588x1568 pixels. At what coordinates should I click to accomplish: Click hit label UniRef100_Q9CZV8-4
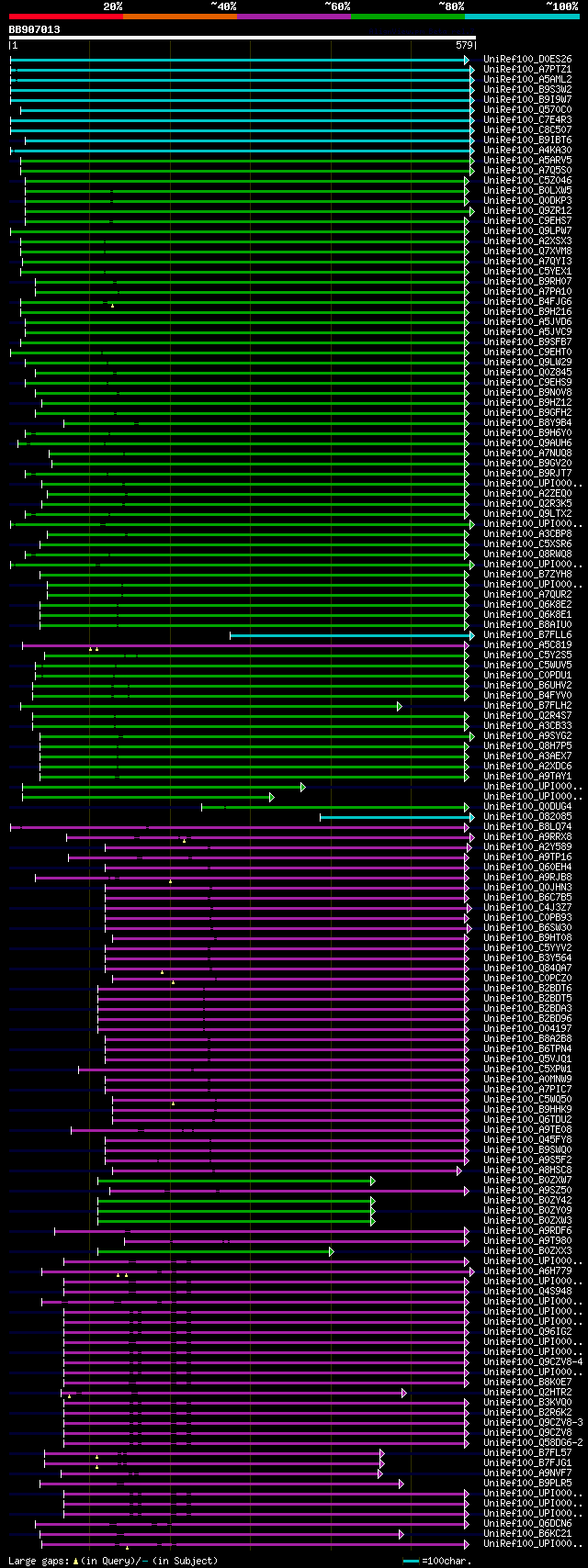tap(533, 1362)
